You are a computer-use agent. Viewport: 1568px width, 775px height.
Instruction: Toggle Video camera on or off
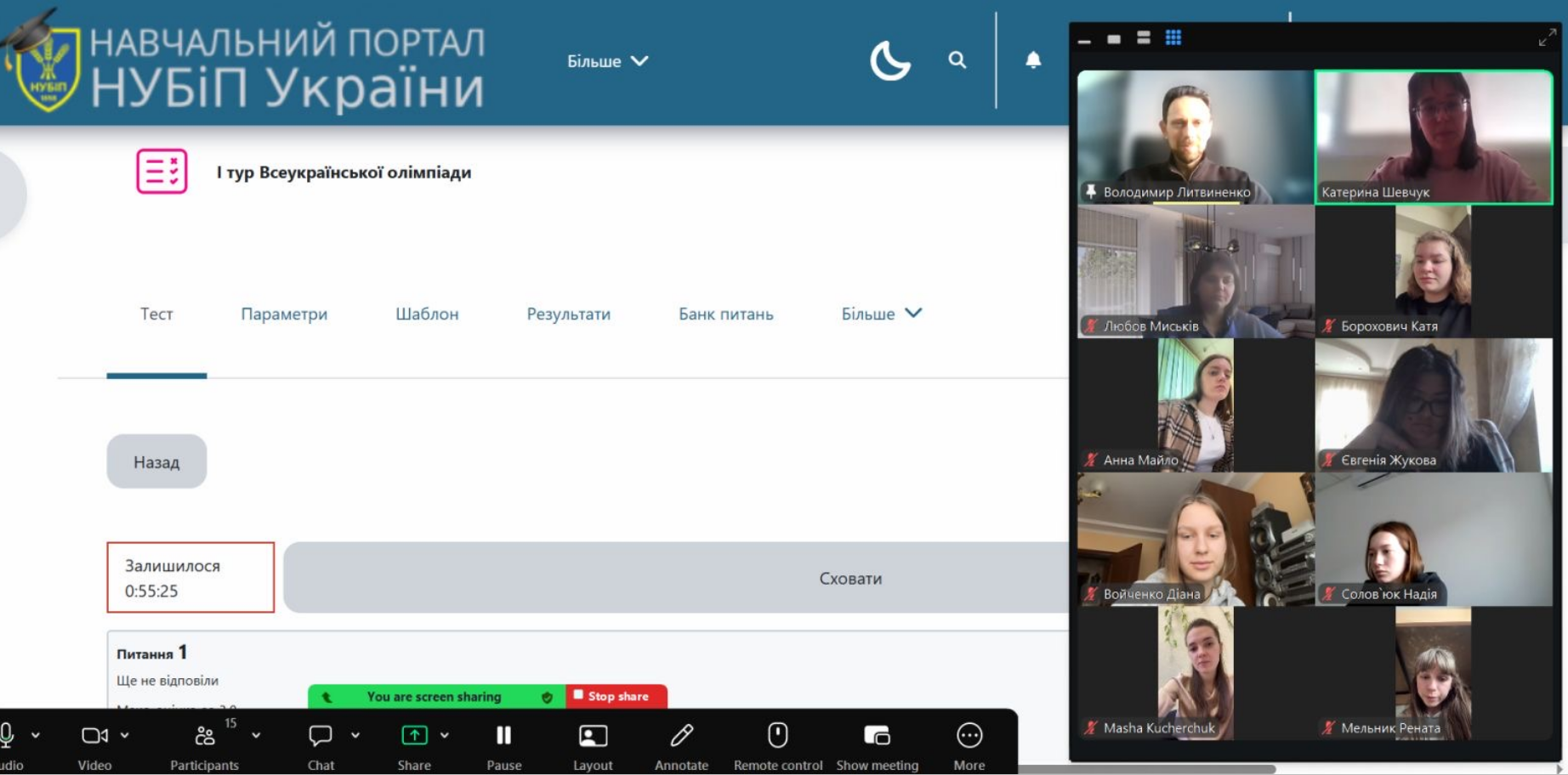click(94, 735)
